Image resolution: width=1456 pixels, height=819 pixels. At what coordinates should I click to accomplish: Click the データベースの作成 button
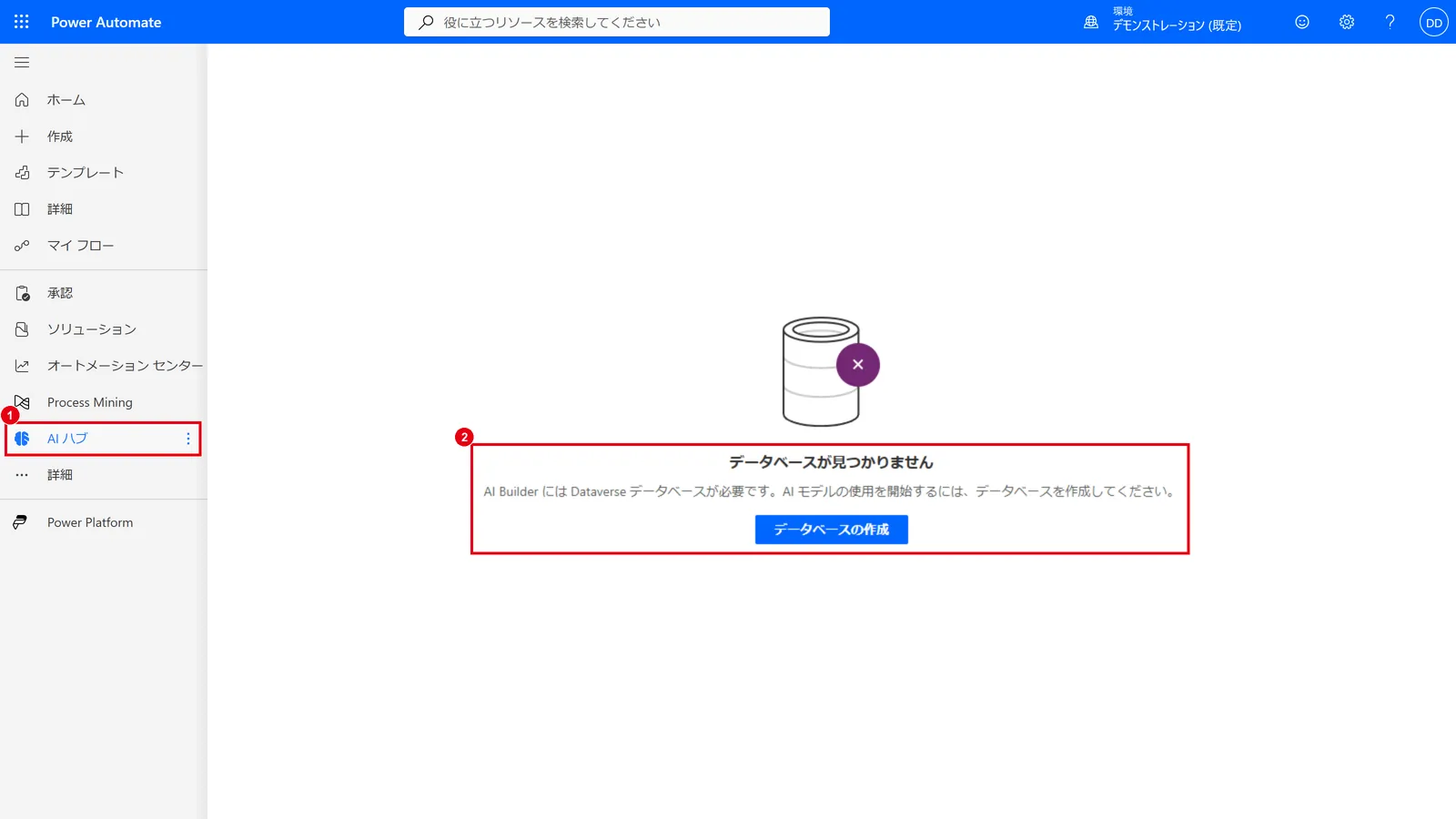click(832, 530)
